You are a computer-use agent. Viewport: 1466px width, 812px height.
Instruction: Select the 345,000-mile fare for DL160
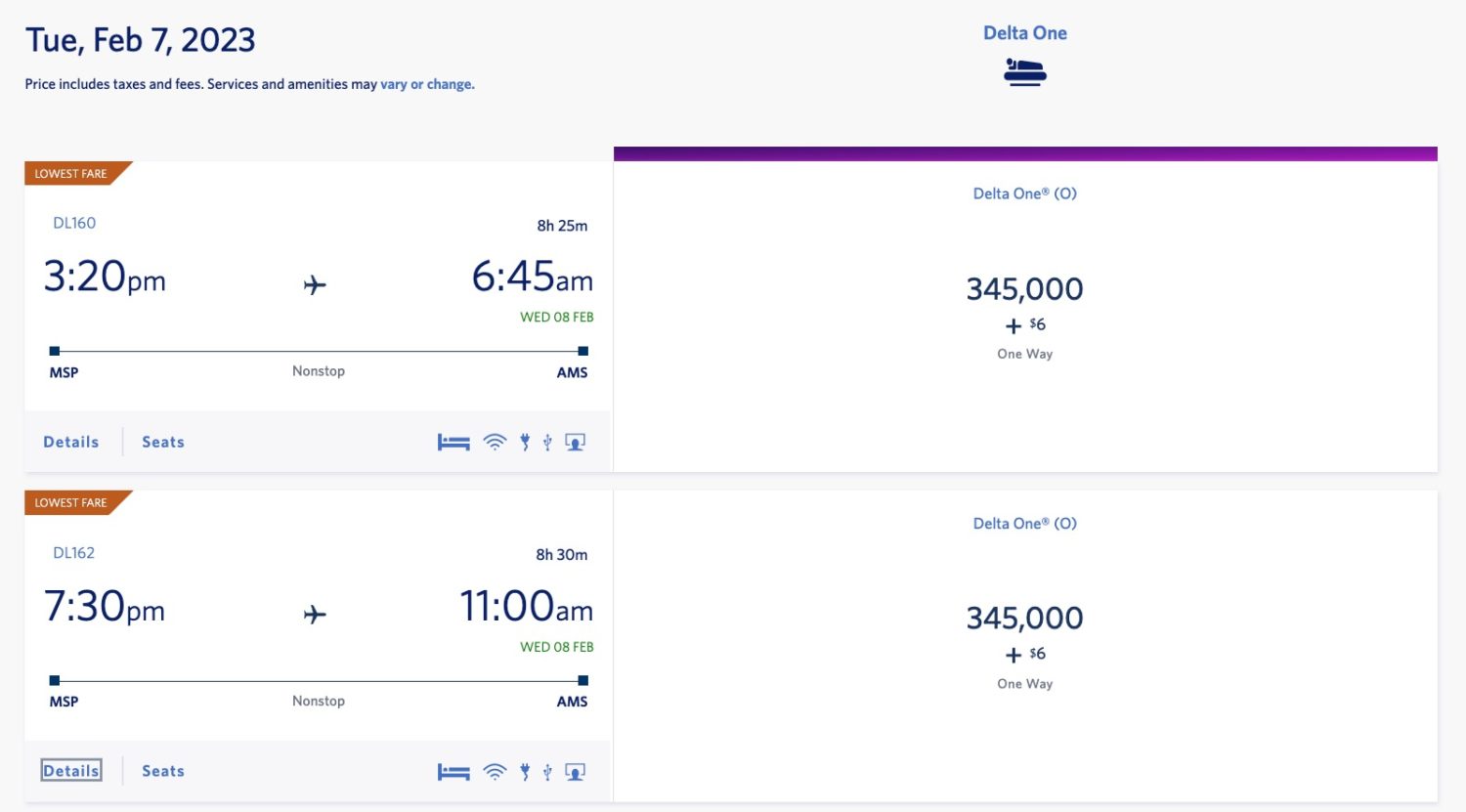tap(1024, 288)
